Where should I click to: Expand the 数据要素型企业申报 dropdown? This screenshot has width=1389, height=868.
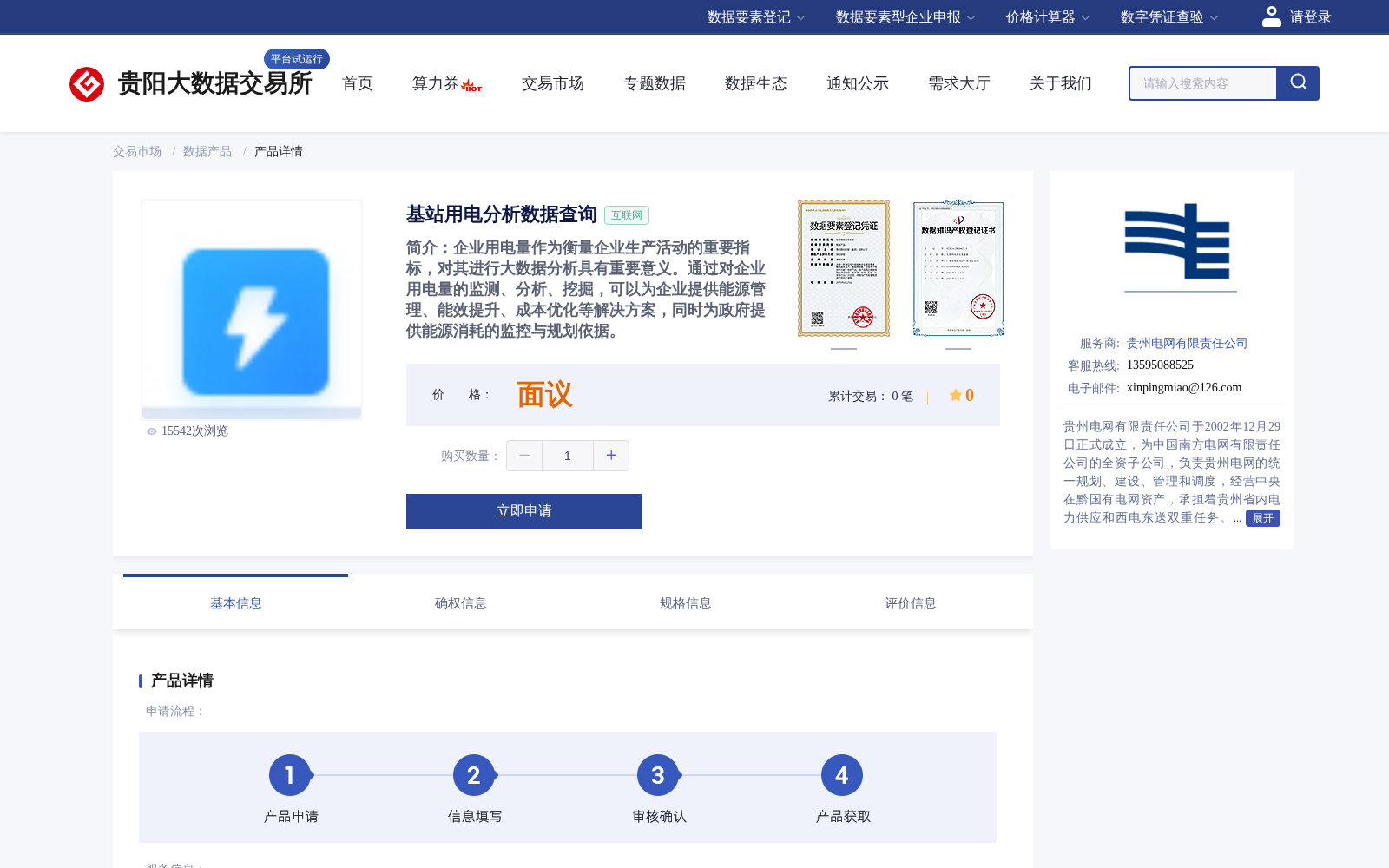[x=905, y=17]
